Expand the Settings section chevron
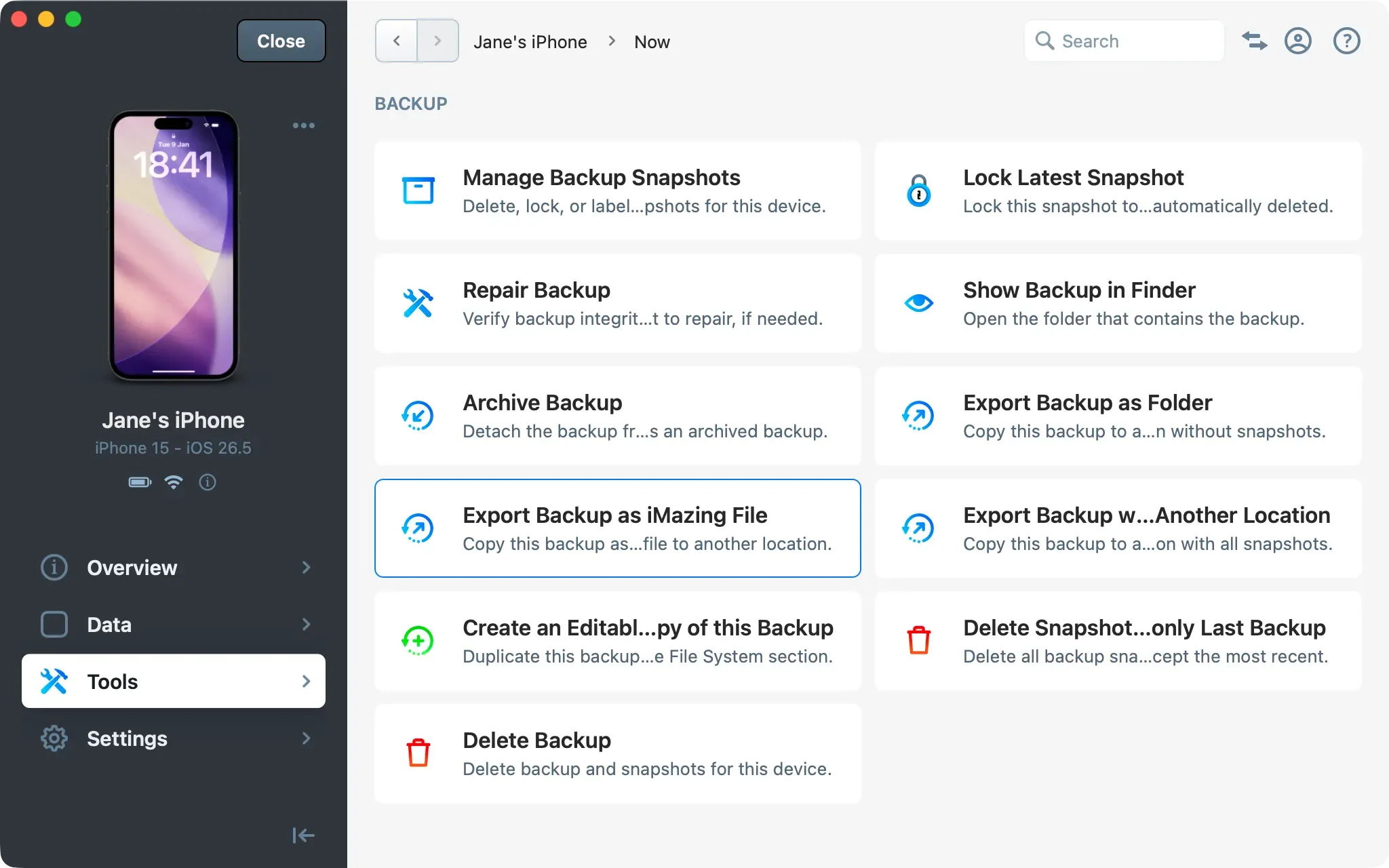The image size is (1389, 868). (306, 738)
